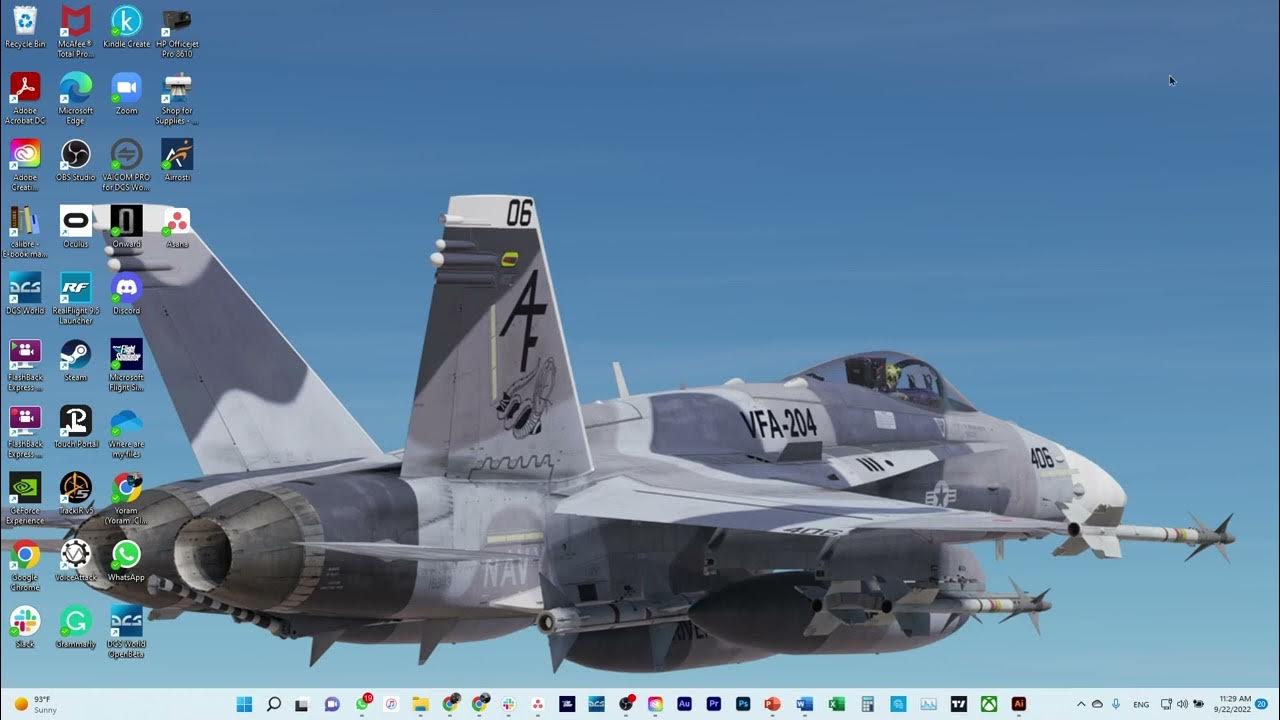Switch to Slack in taskbar

(x=508, y=704)
